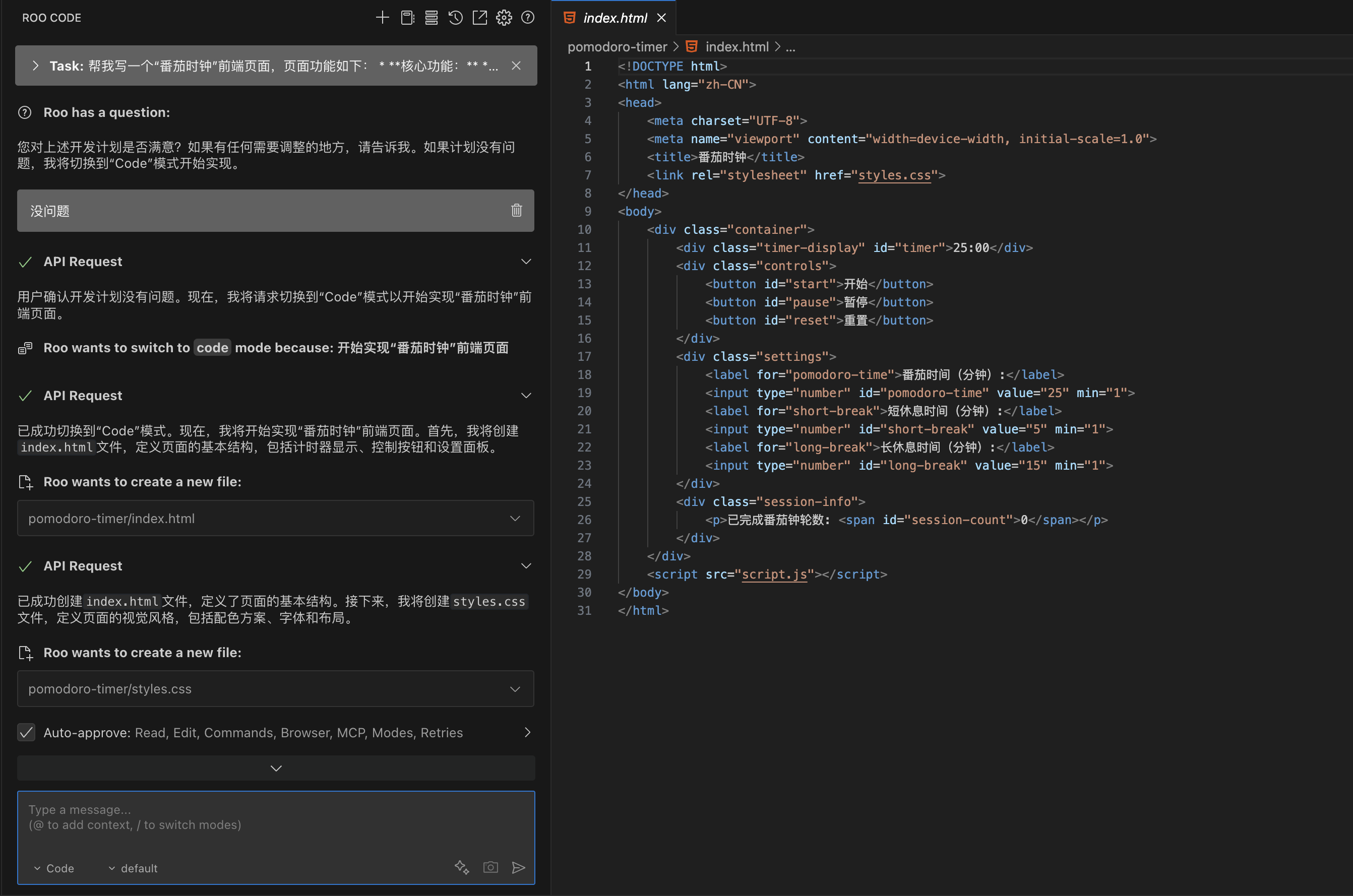Screen dimensions: 1353x896
Task: Expand the pomodoro-timer/styles.css file entry
Action: pos(514,688)
